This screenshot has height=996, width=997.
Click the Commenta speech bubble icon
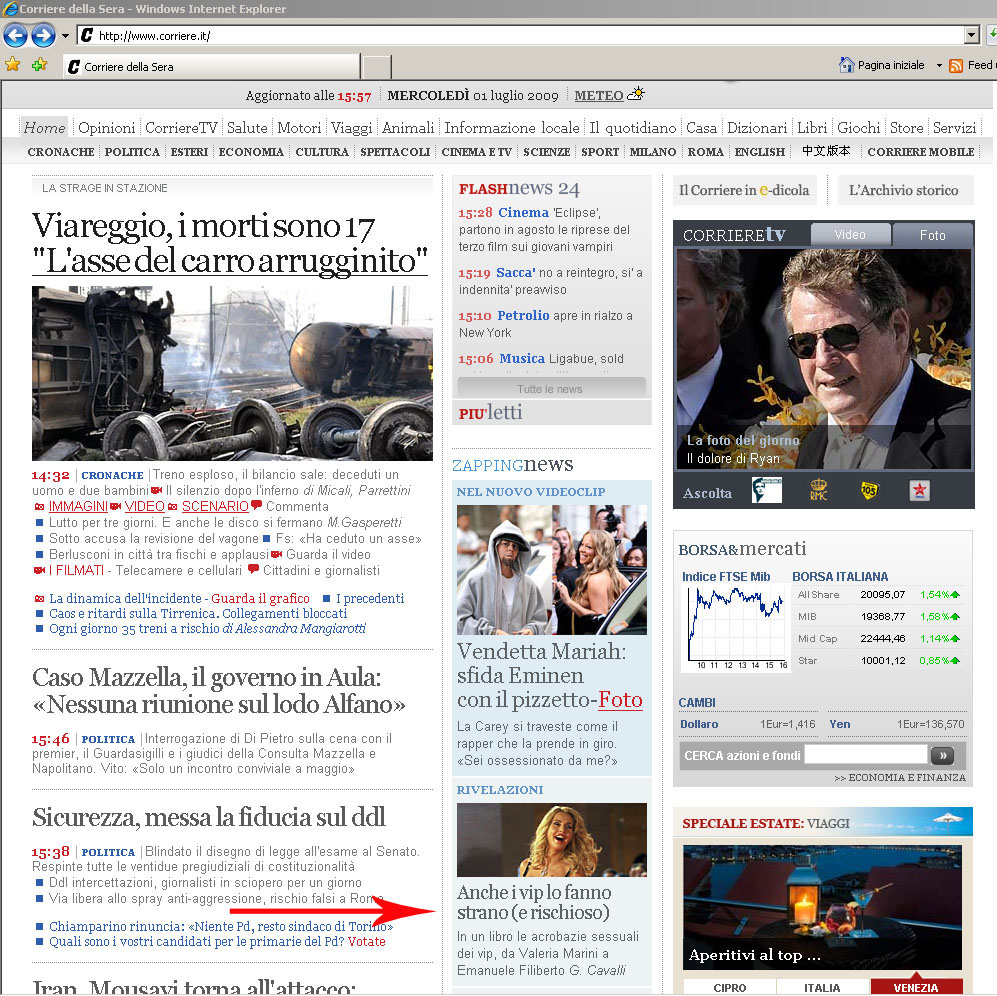click(256, 506)
